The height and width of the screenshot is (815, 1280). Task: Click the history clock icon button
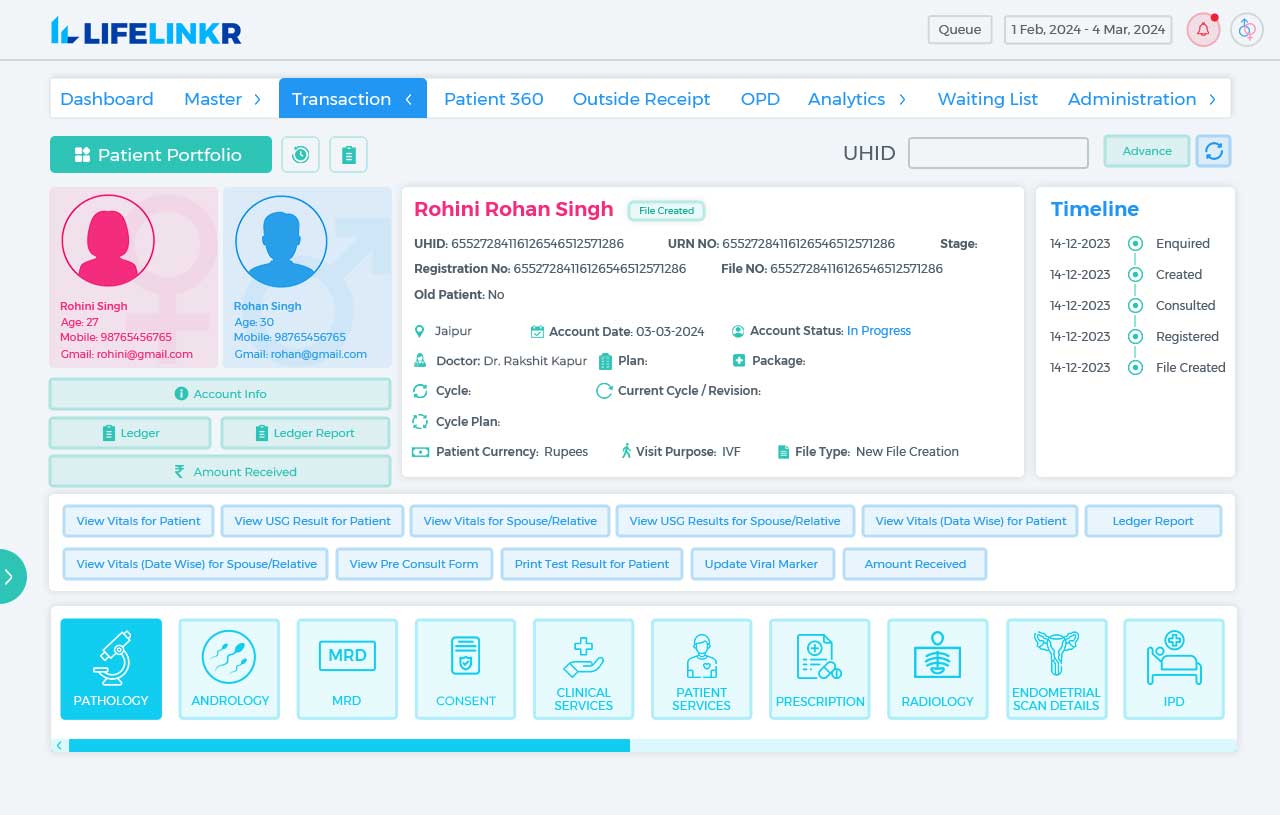[x=300, y=155]
